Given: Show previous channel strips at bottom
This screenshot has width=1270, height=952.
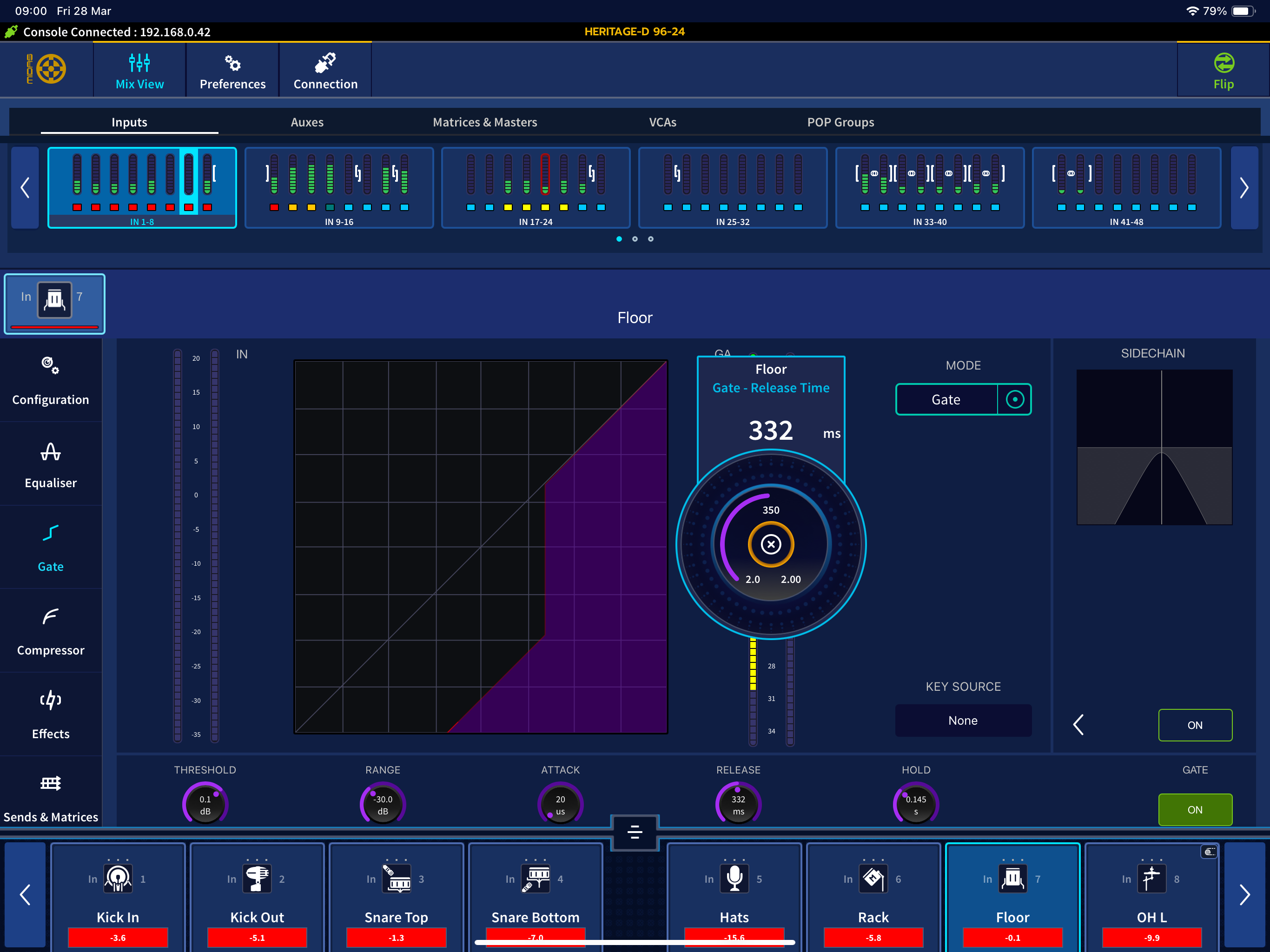Looking at the screenshot, I should click(25, 894).
